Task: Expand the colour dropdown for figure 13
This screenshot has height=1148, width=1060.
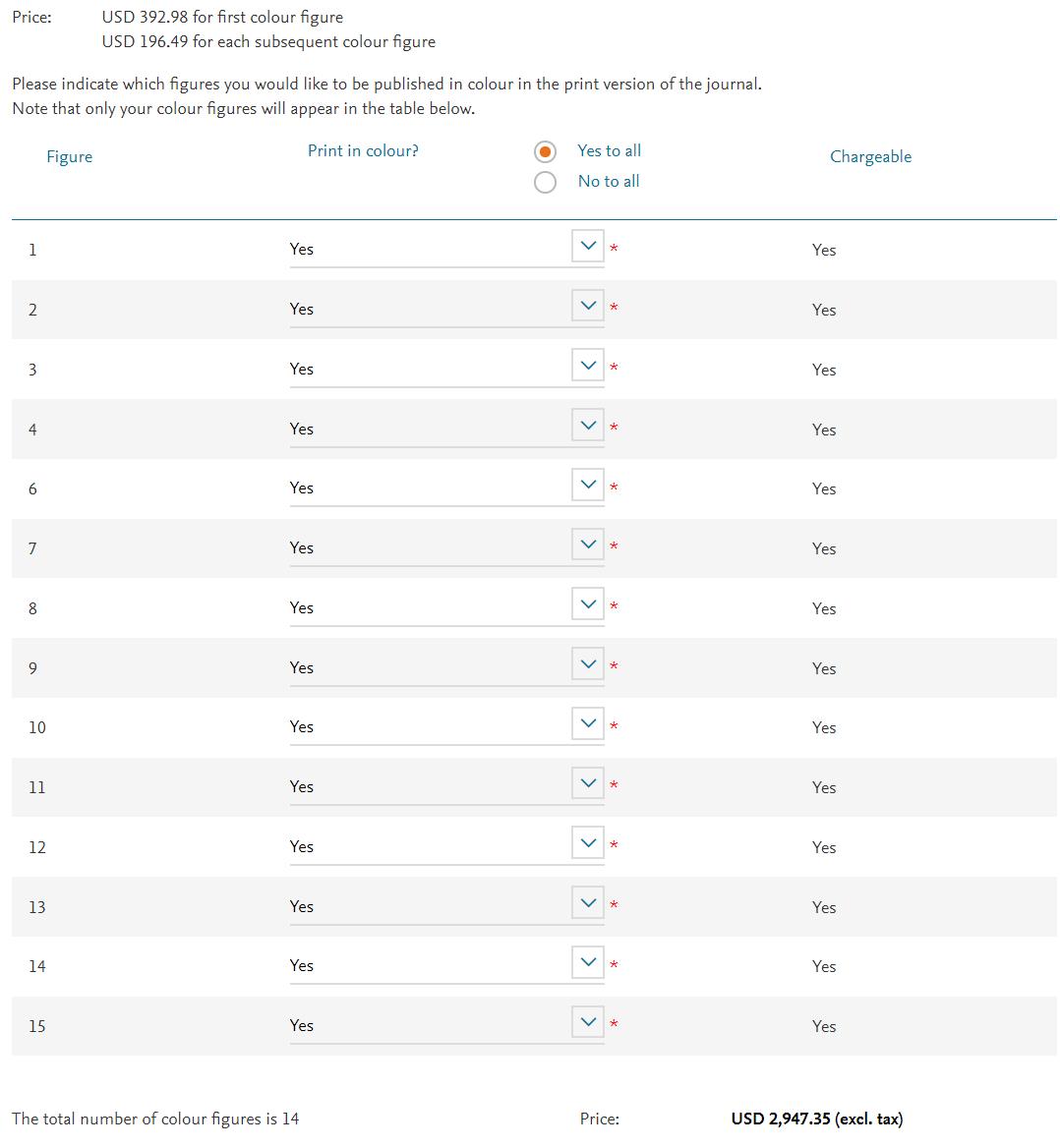Action: (588, 903)
